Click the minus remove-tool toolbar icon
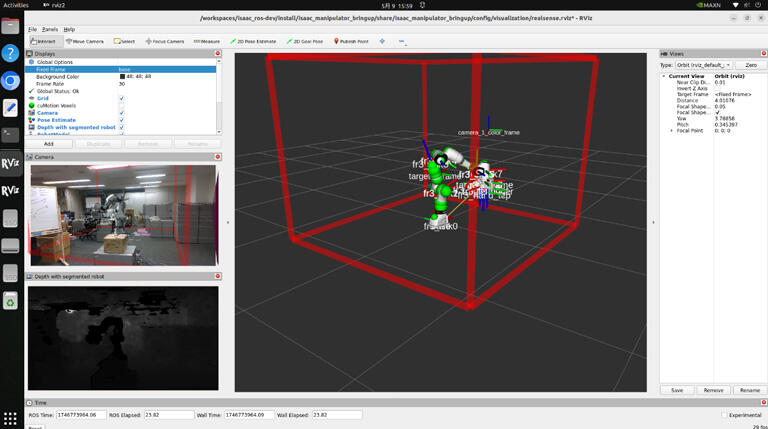768x429 pixels. coord(402,41)
